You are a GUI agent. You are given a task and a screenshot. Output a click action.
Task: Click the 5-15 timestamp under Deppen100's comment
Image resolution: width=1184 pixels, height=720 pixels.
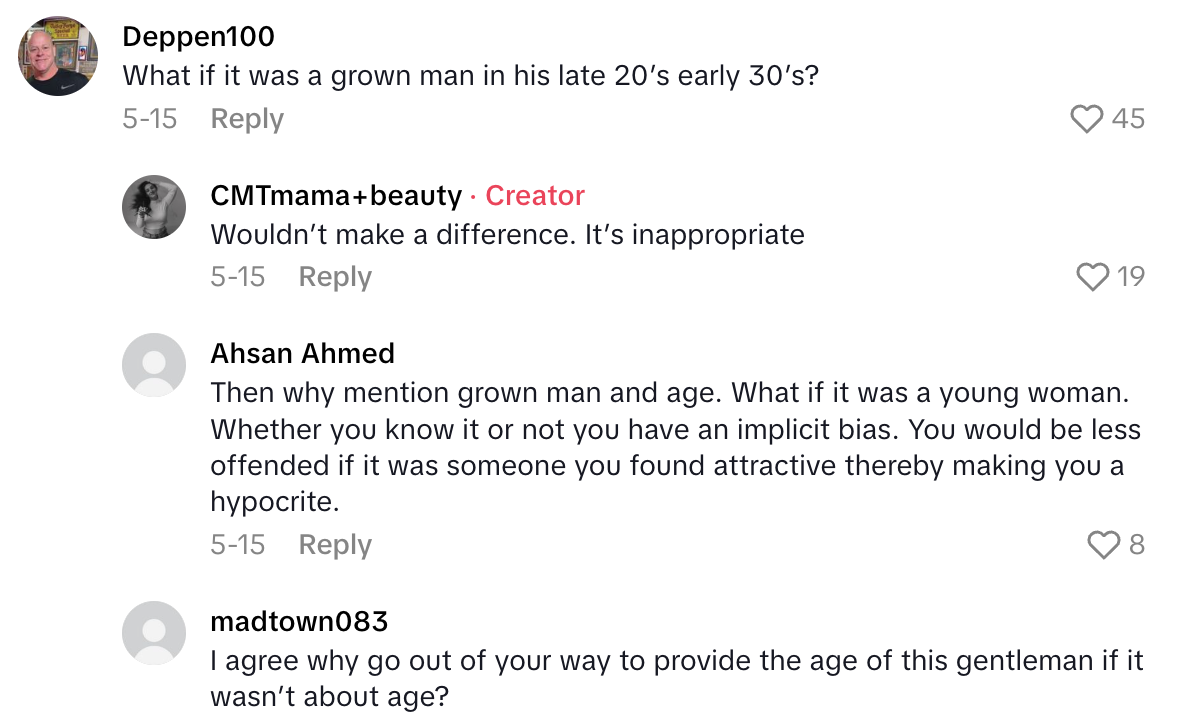150,118
